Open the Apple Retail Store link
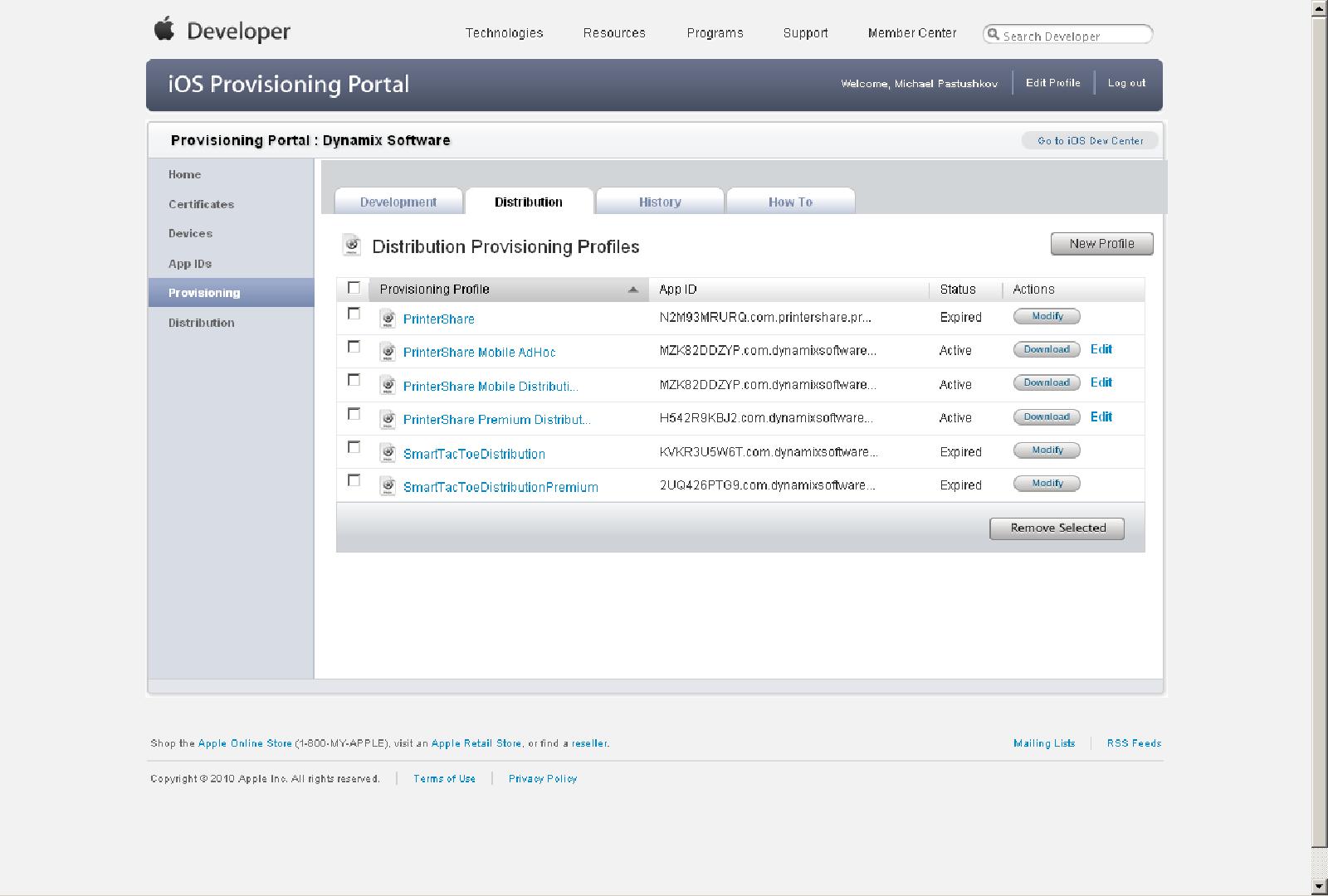Image resolution: width=1328 pixels, height=896 pixels. coord(476,743)
